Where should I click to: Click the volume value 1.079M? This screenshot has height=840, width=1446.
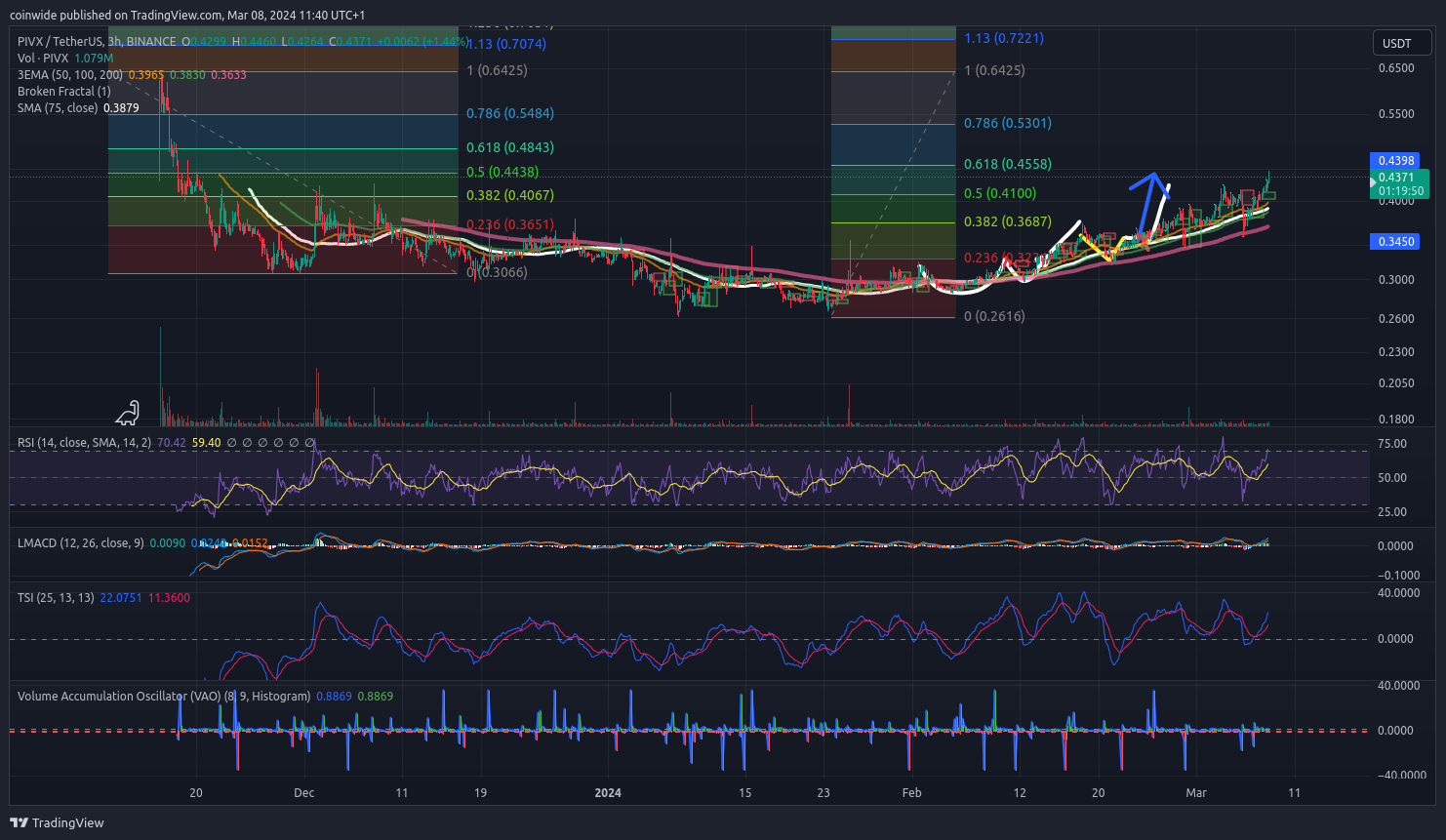[x=94, y=59]
